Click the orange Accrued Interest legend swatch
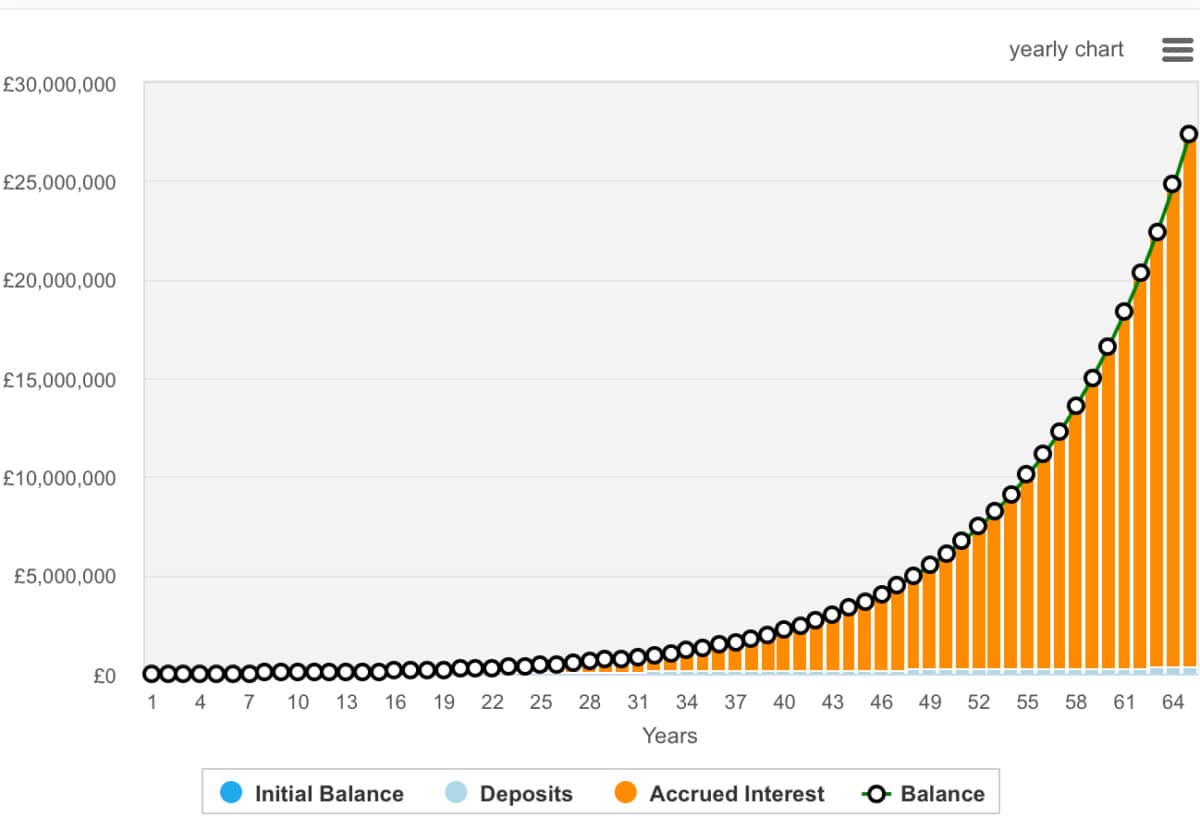1200x818 pixels. [x=626, y=794]
